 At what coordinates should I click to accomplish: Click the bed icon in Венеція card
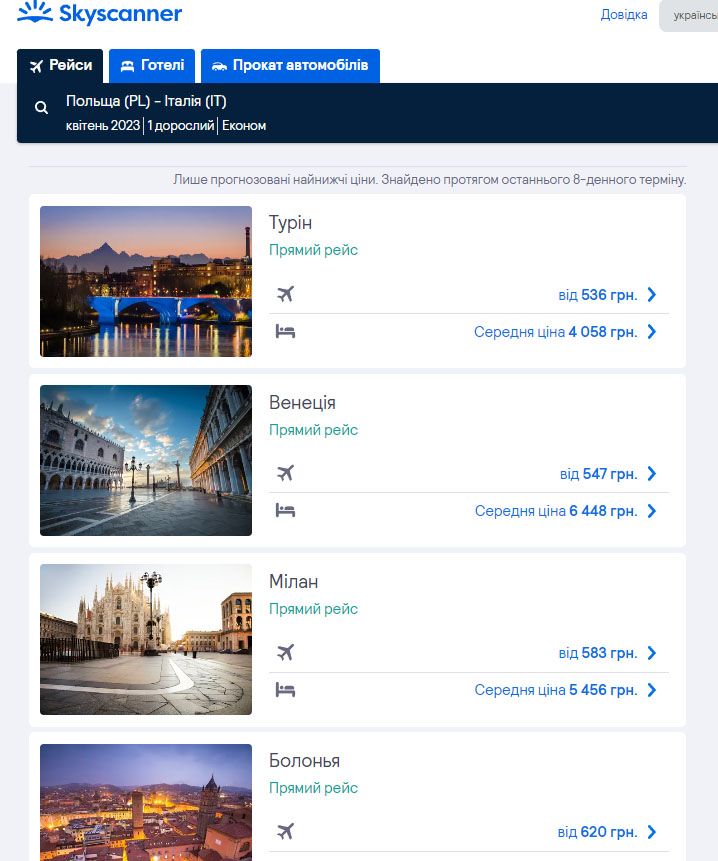point(285,511)
